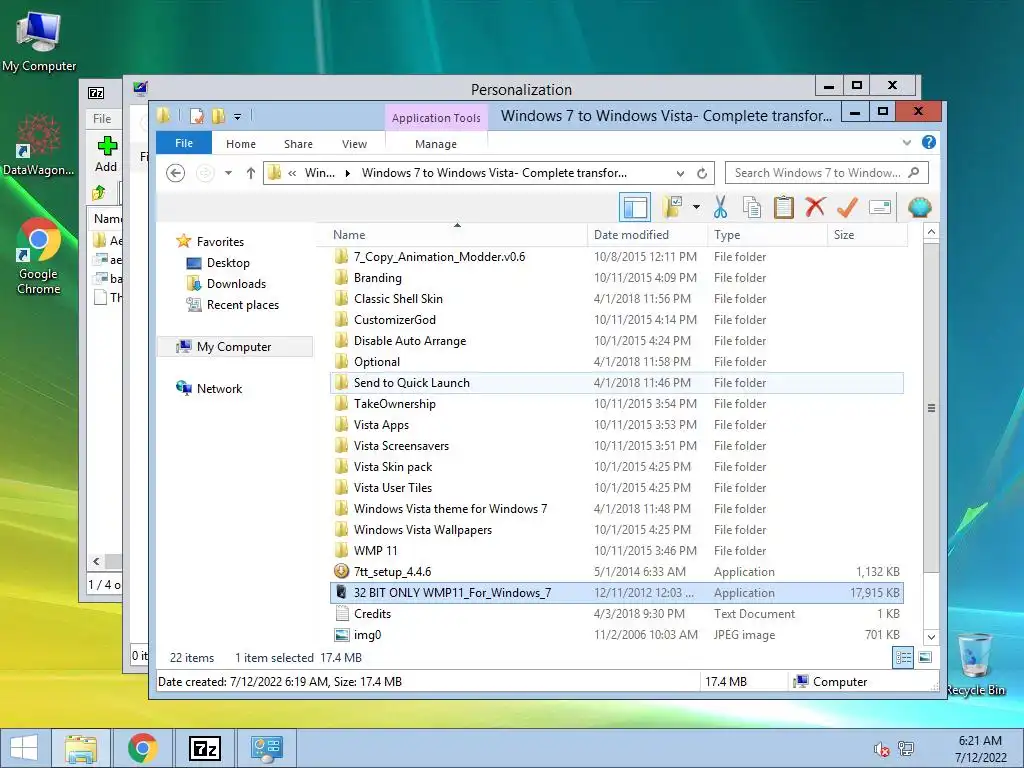Switch to large thumbnails view icon
Screen dimensions: 1024x768
(925, 658)
